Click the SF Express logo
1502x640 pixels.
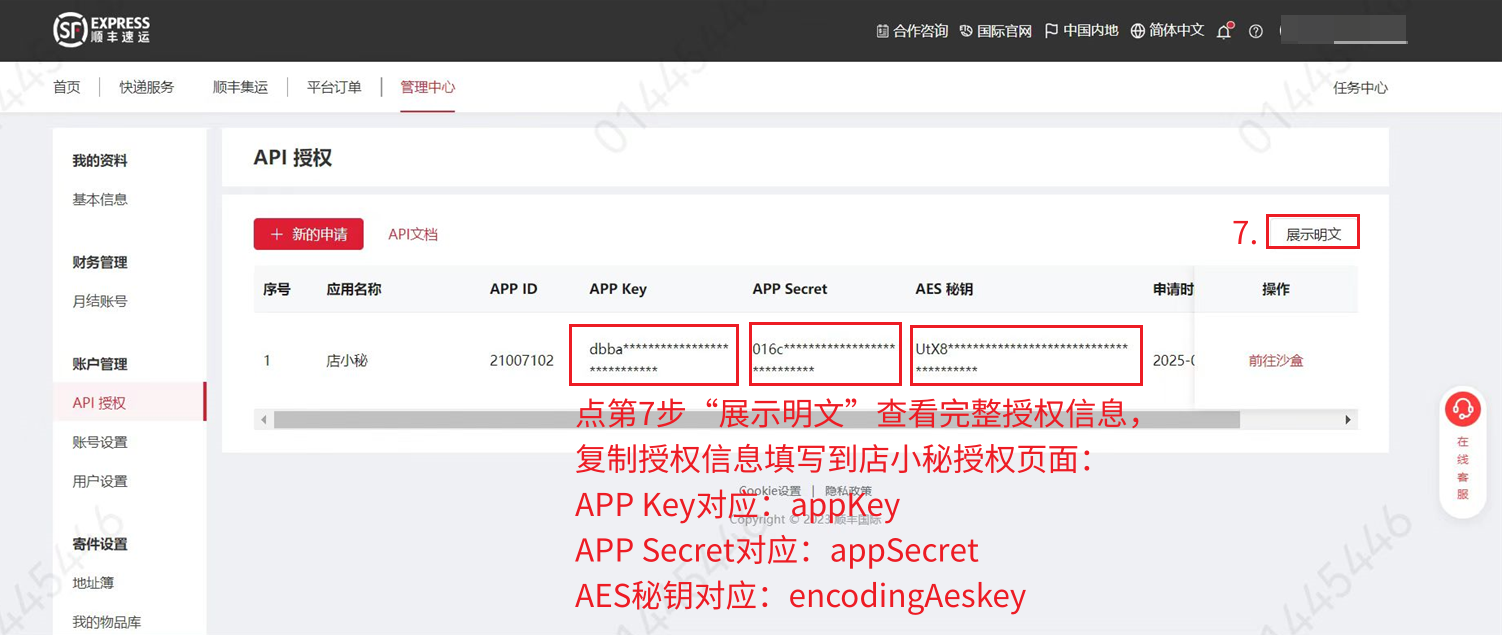(102, 30)
